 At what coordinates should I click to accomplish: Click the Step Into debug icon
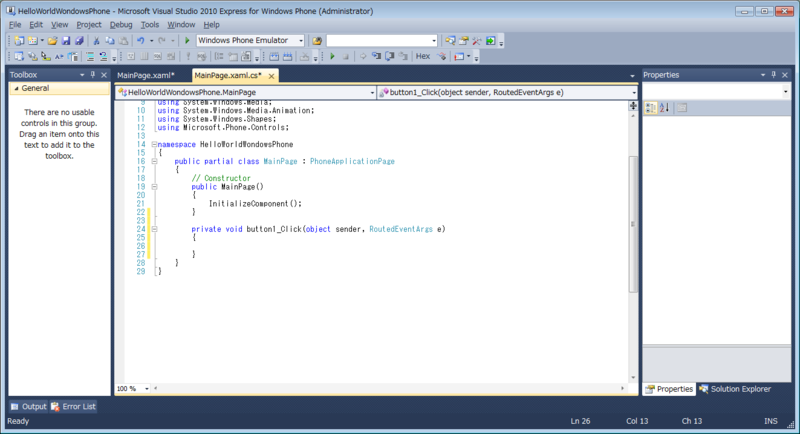376,57
